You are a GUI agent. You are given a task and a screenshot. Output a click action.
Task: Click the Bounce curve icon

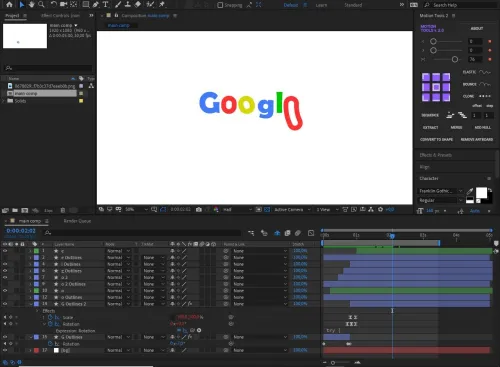pos(485,84)
